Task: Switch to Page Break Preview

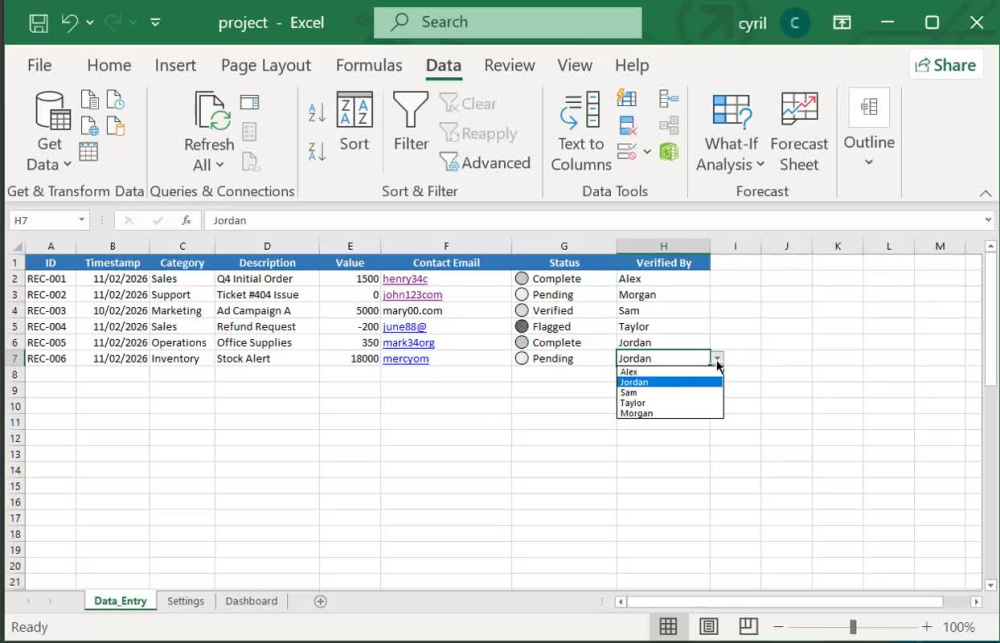Action: [748, 626]
